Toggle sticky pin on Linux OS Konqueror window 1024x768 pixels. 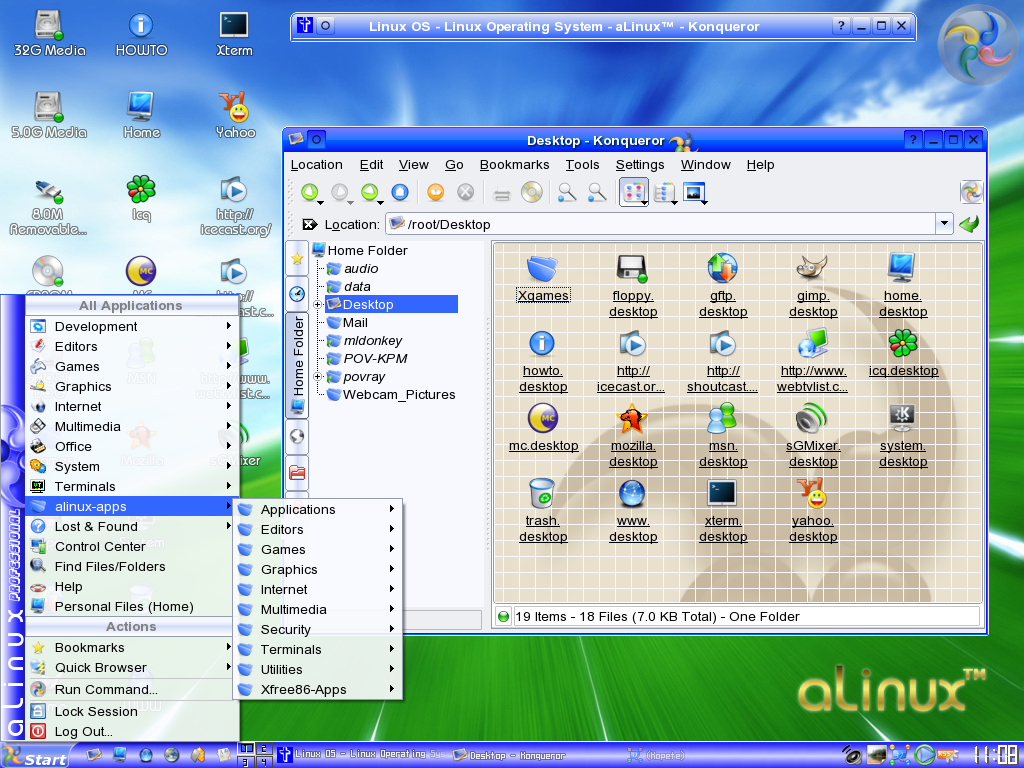point(325,26)
